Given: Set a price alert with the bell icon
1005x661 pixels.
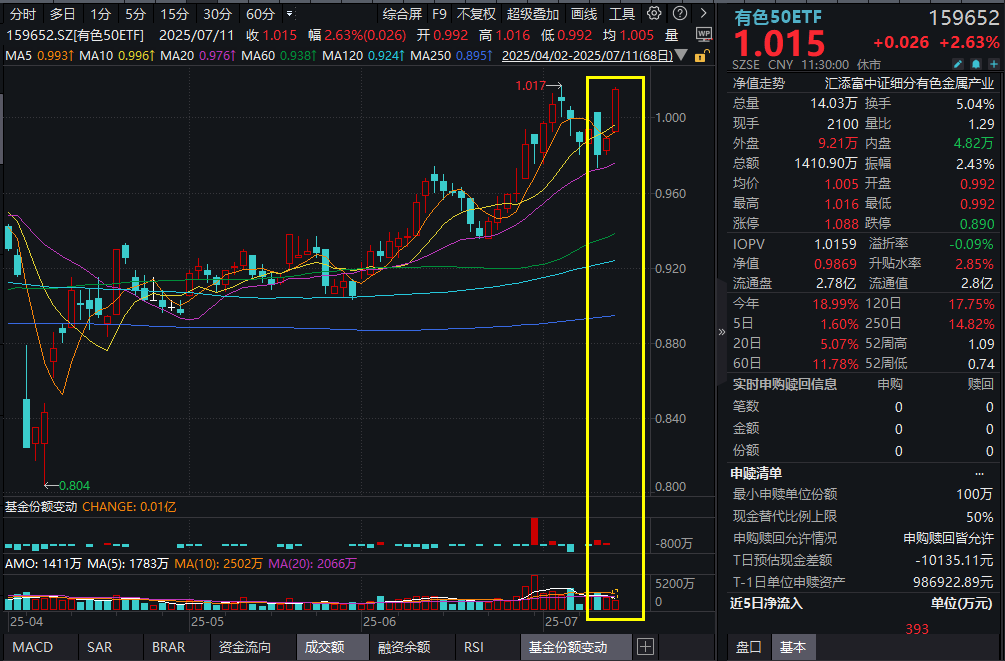Looking at the screenshot, I should tap(976, 62).
